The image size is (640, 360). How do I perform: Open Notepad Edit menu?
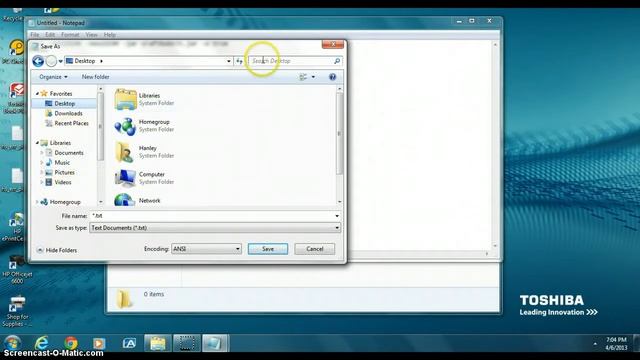(x=50, y=35)
